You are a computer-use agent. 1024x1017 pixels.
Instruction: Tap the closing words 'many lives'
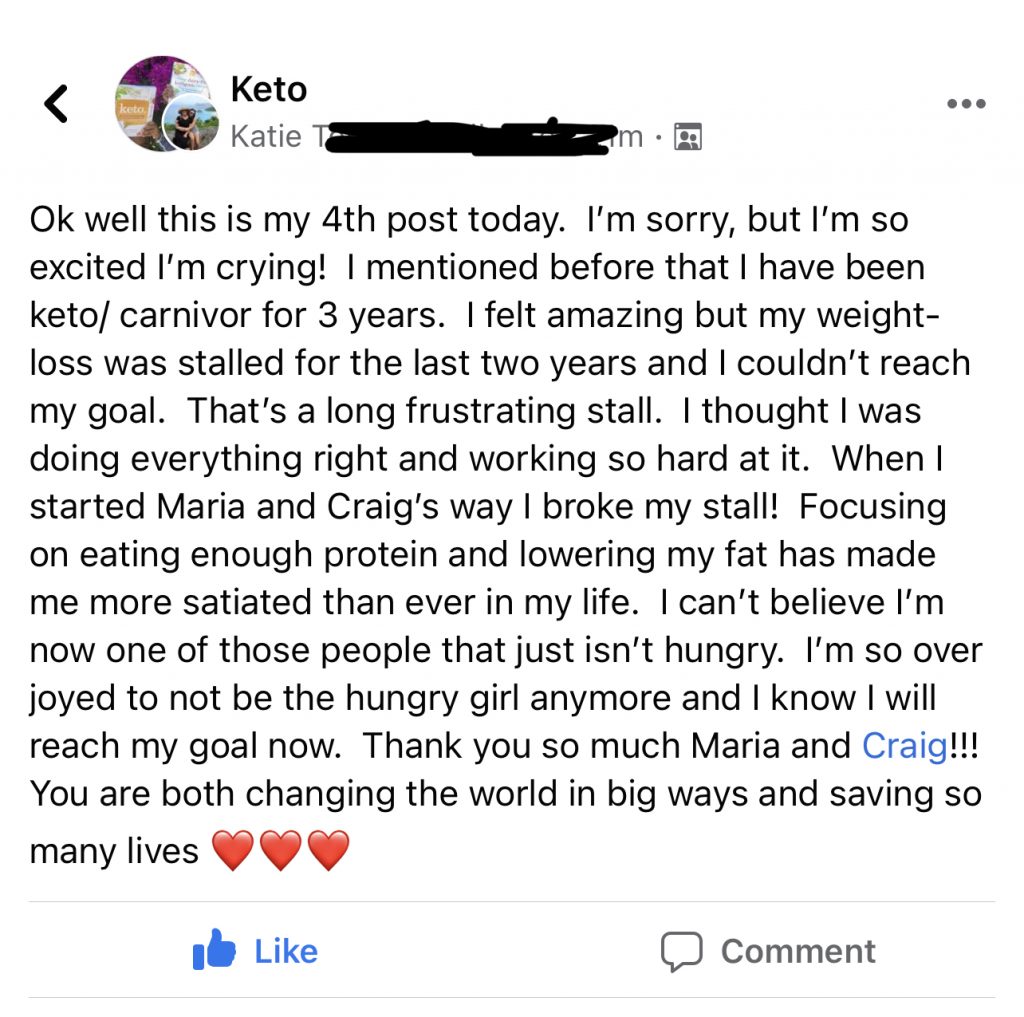tap(114, 851)
